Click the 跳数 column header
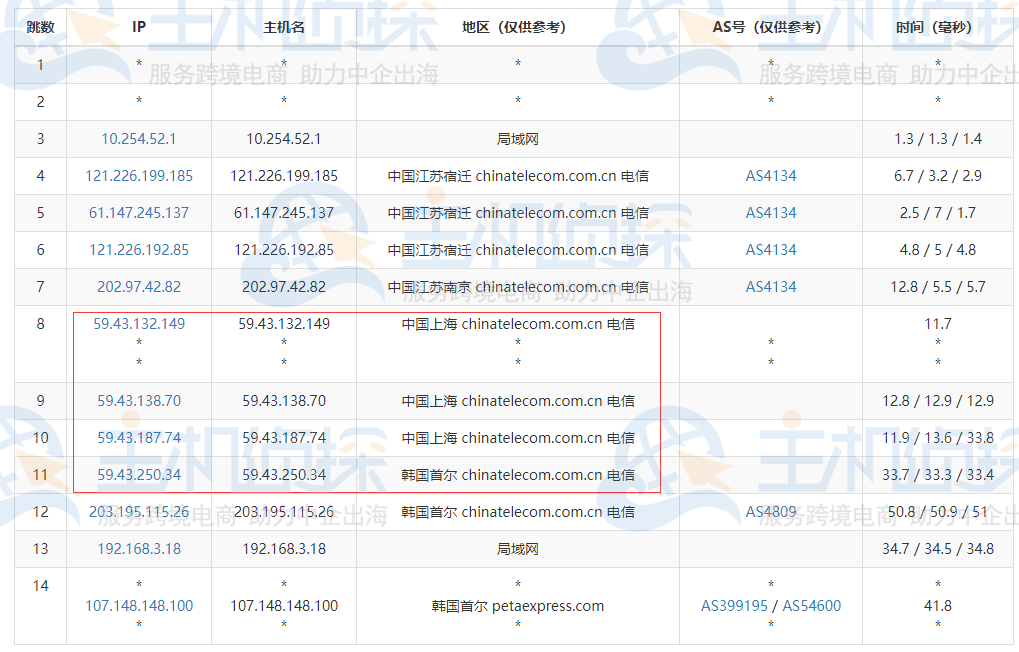Viewport: 1019px width, 652px height. click(x=38, y=27)
